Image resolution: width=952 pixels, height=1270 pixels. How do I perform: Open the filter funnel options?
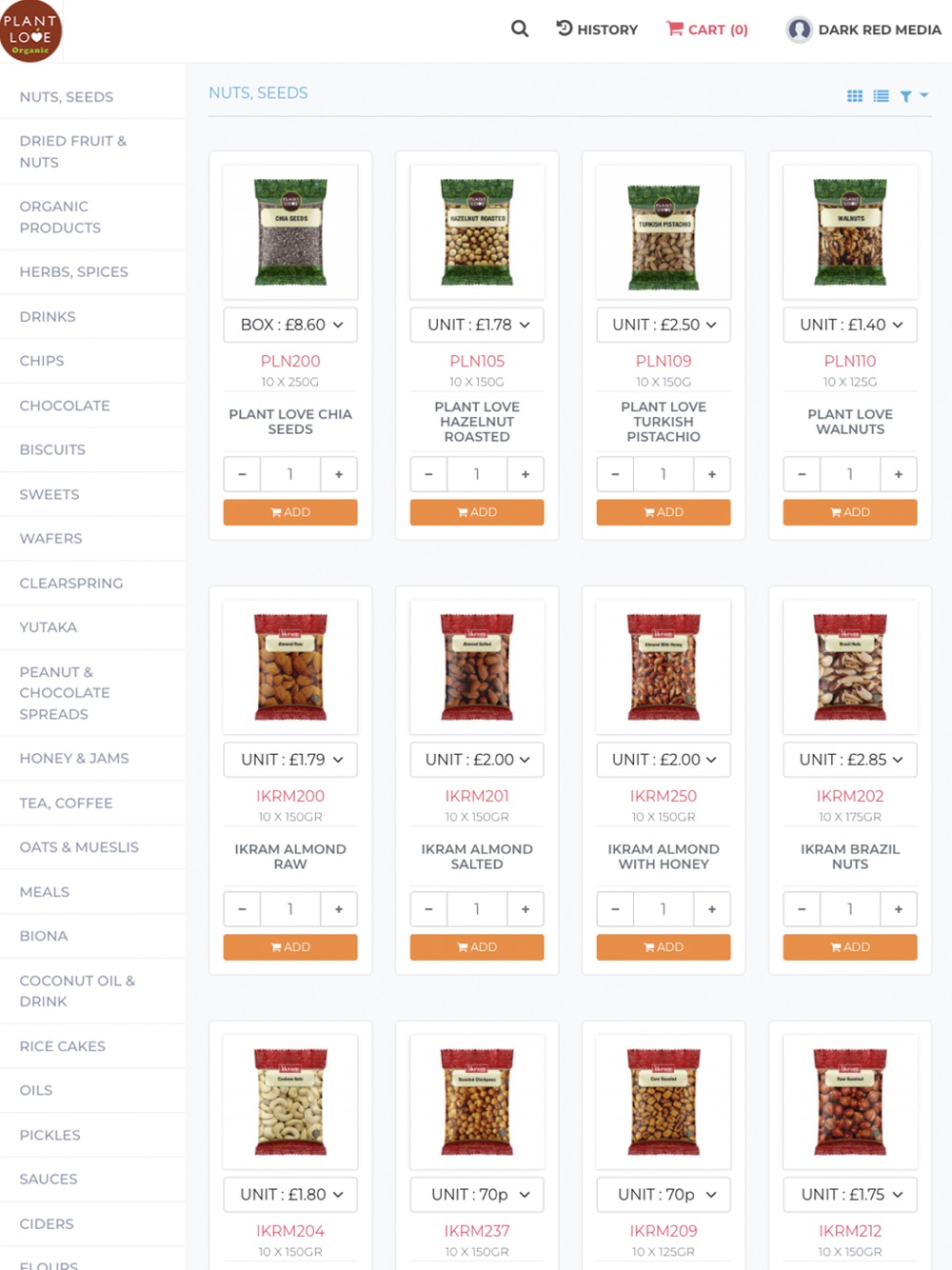pos(913,96)
